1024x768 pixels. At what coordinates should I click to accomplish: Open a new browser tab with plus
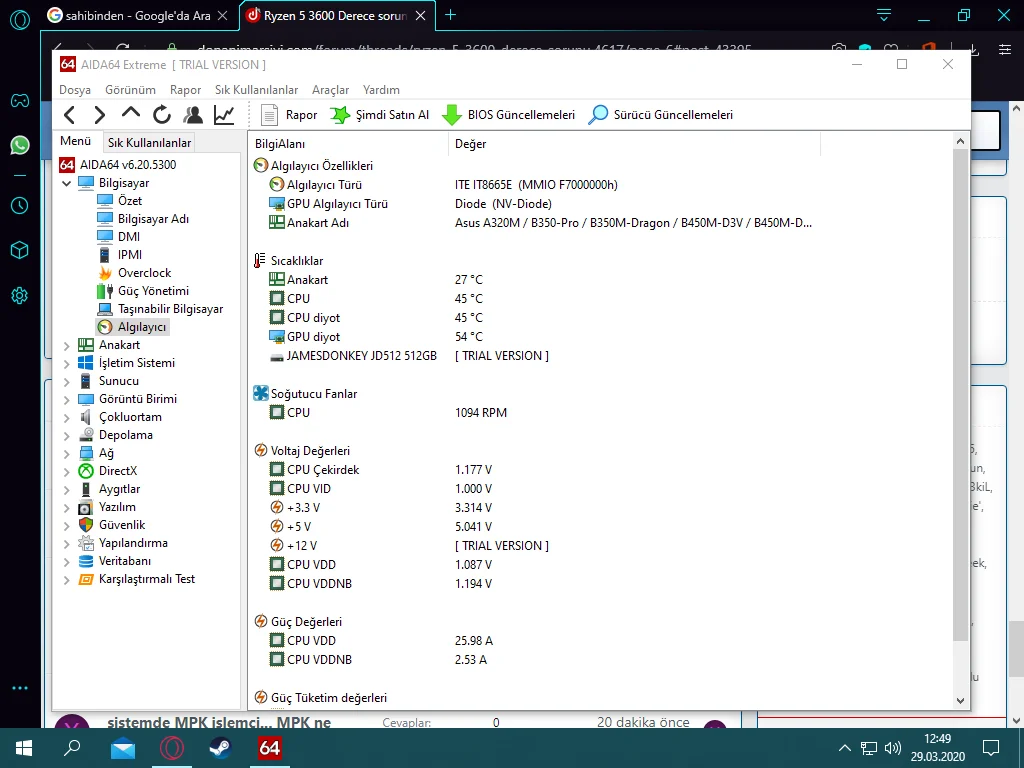point(451,15)
